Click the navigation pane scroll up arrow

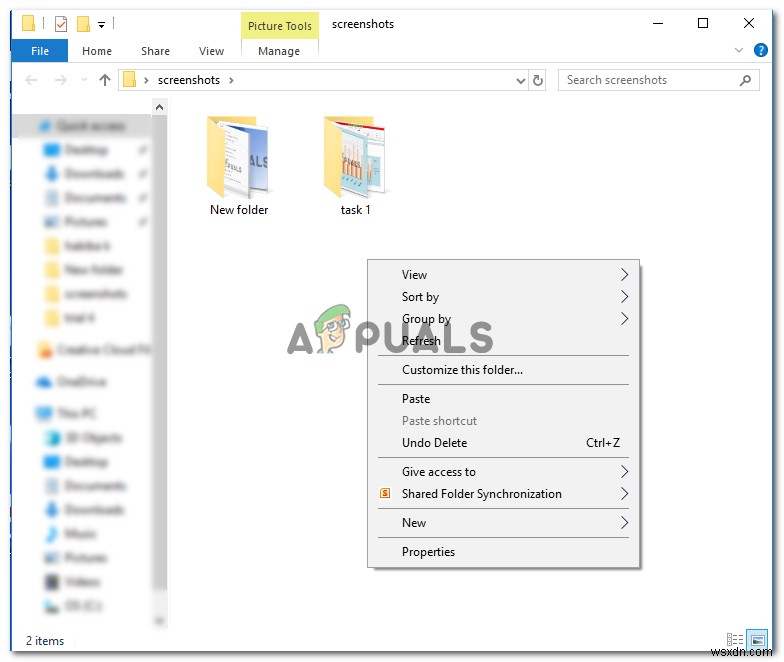(x=160, y=107)
